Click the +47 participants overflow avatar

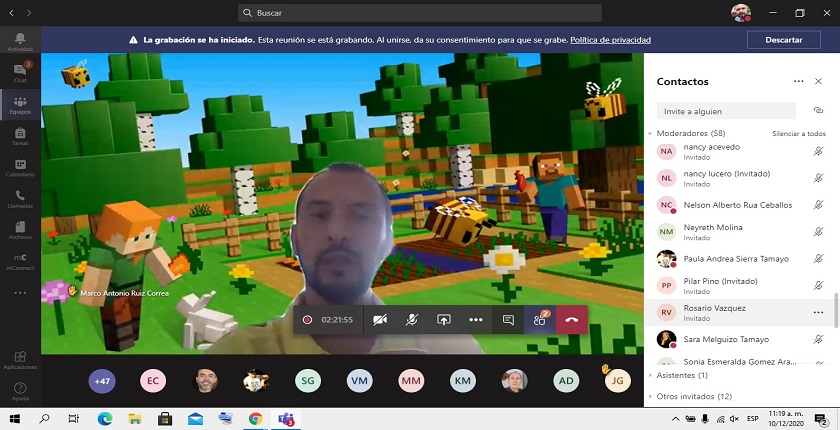[102, 381]
